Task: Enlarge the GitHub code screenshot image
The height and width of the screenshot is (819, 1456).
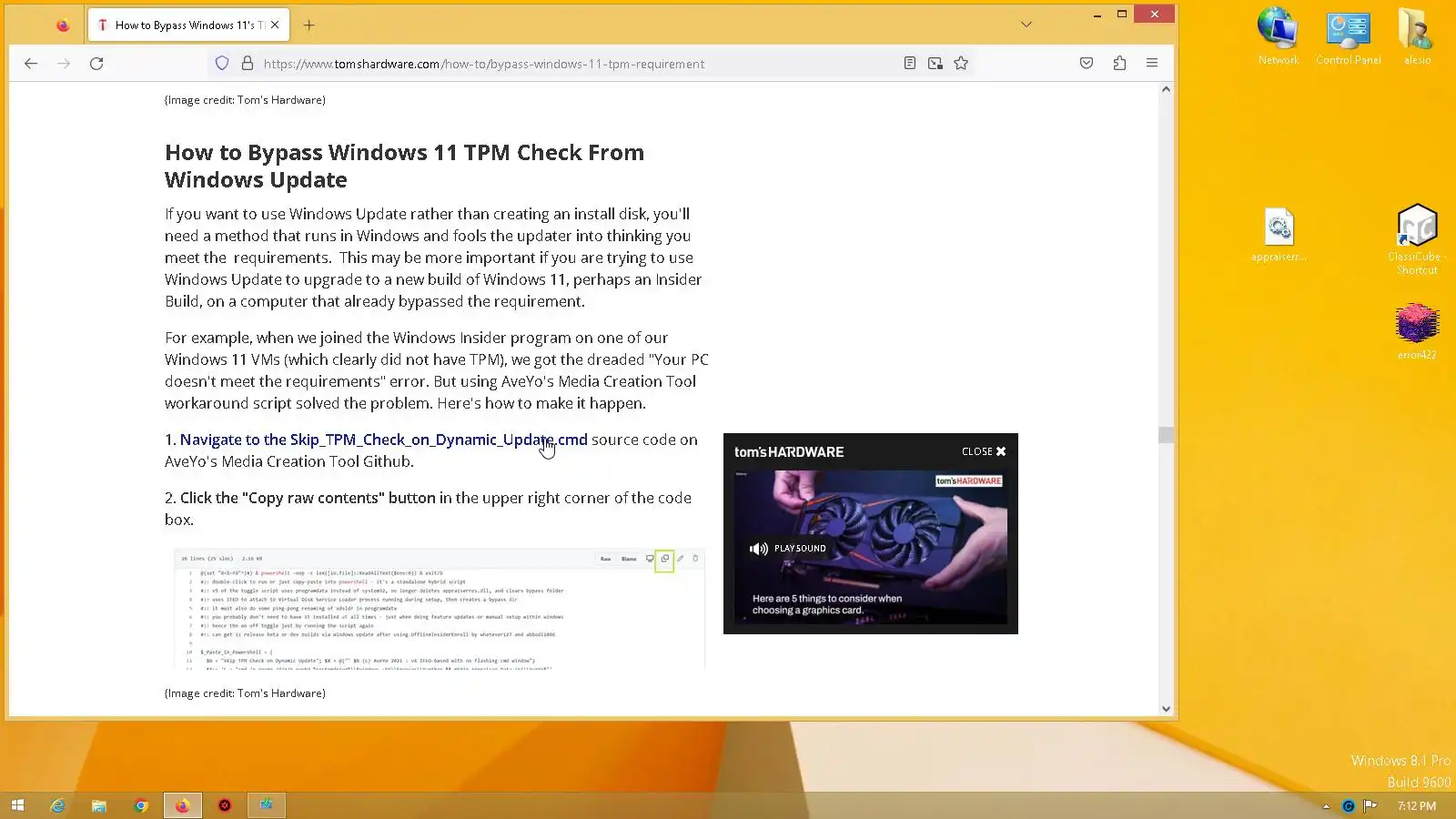Action: 440,609
